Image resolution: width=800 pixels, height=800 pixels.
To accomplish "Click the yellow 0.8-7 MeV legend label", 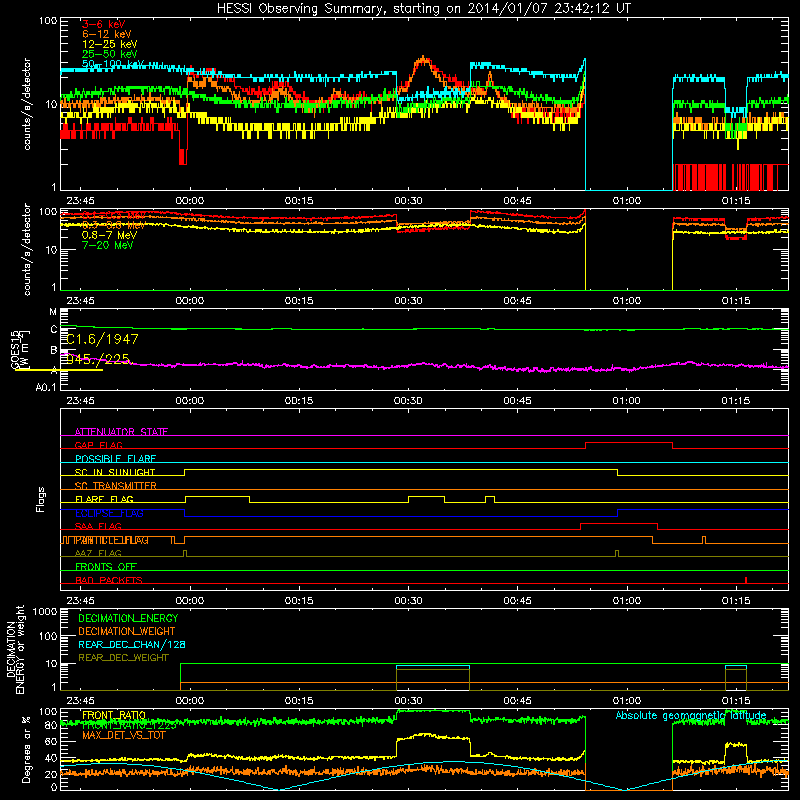I will pos(109,235).
